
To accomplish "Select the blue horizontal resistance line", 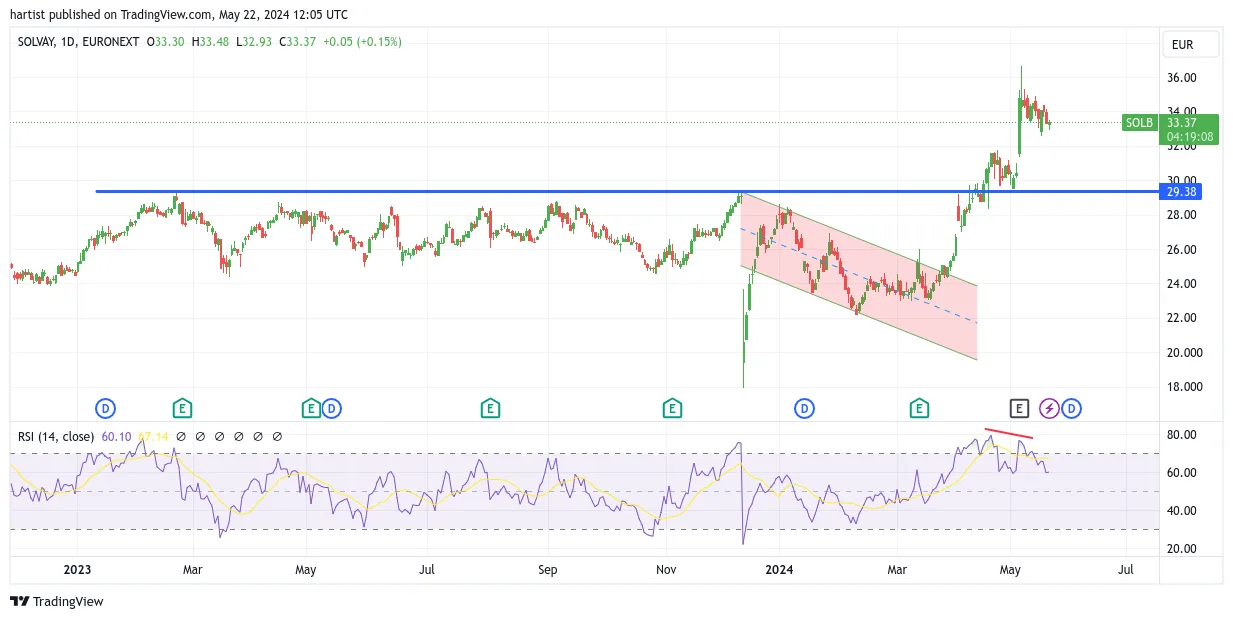I will [x=627, y=191].
